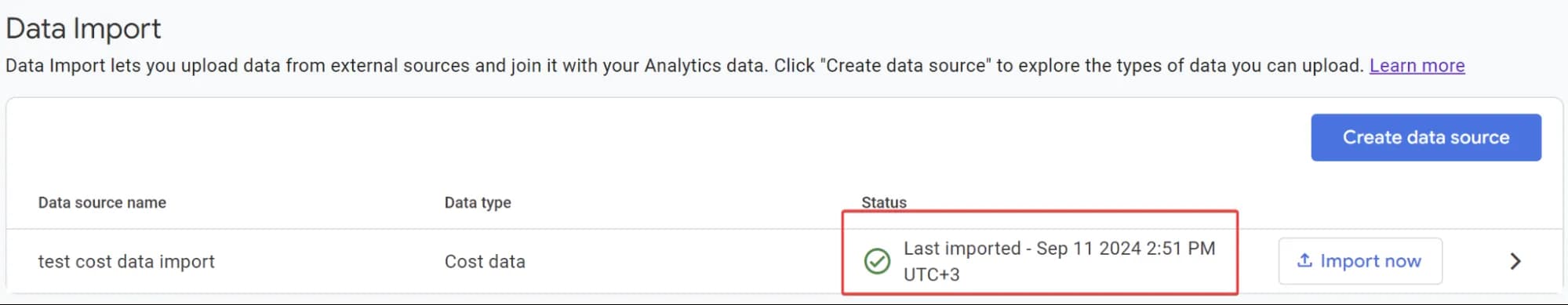Click the Data Import page heading
Viewport: 1568px width, 305px height.
pyautogui.click(x=83, y=28)
